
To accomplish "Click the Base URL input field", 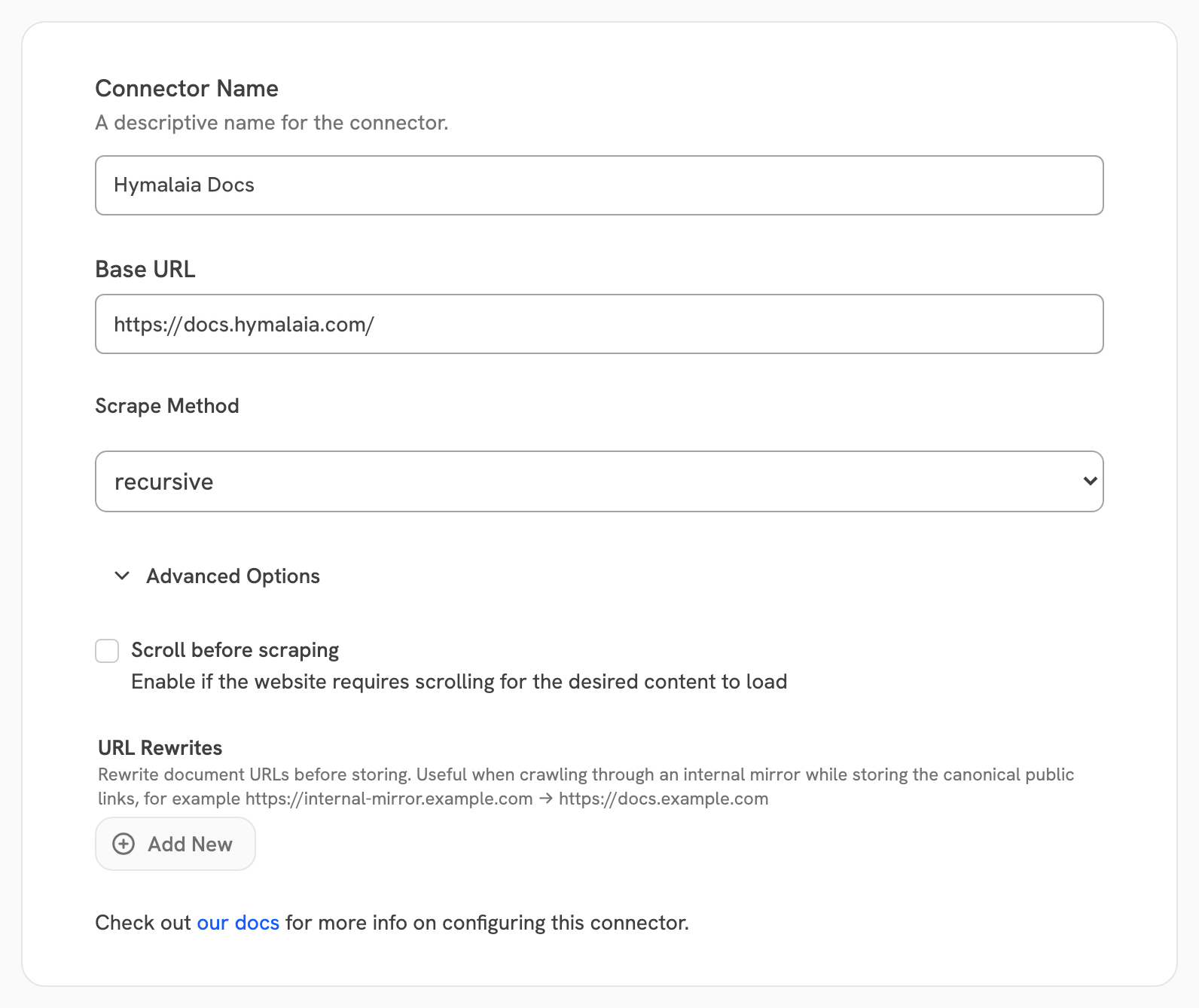I will 599,324.
